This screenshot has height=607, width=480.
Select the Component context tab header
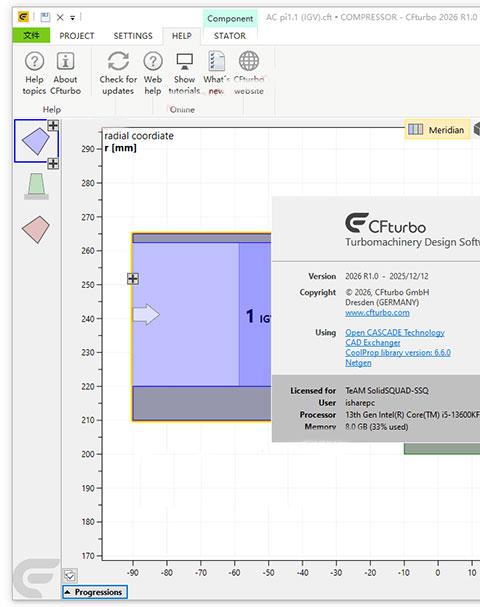(x=230, y=18)
